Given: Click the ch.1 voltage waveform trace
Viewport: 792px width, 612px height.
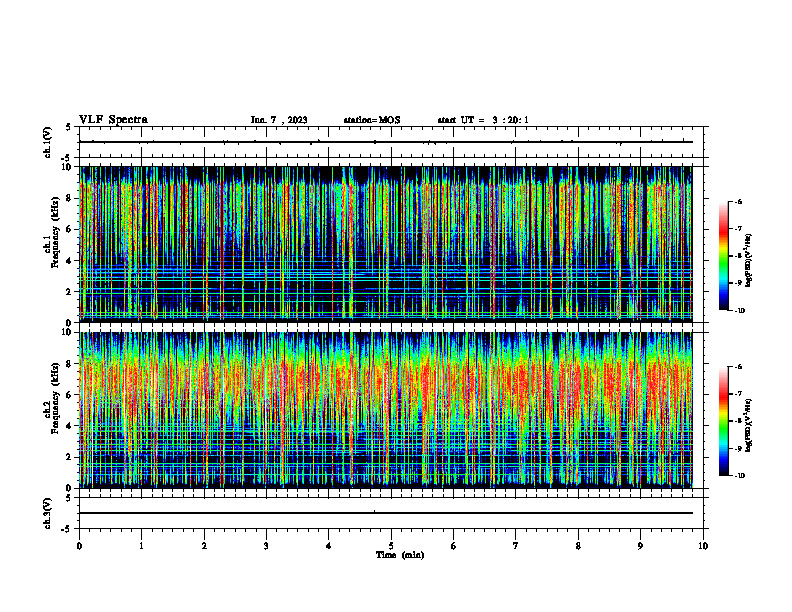Looking at the screenshot, I should [x=386, y=142].
